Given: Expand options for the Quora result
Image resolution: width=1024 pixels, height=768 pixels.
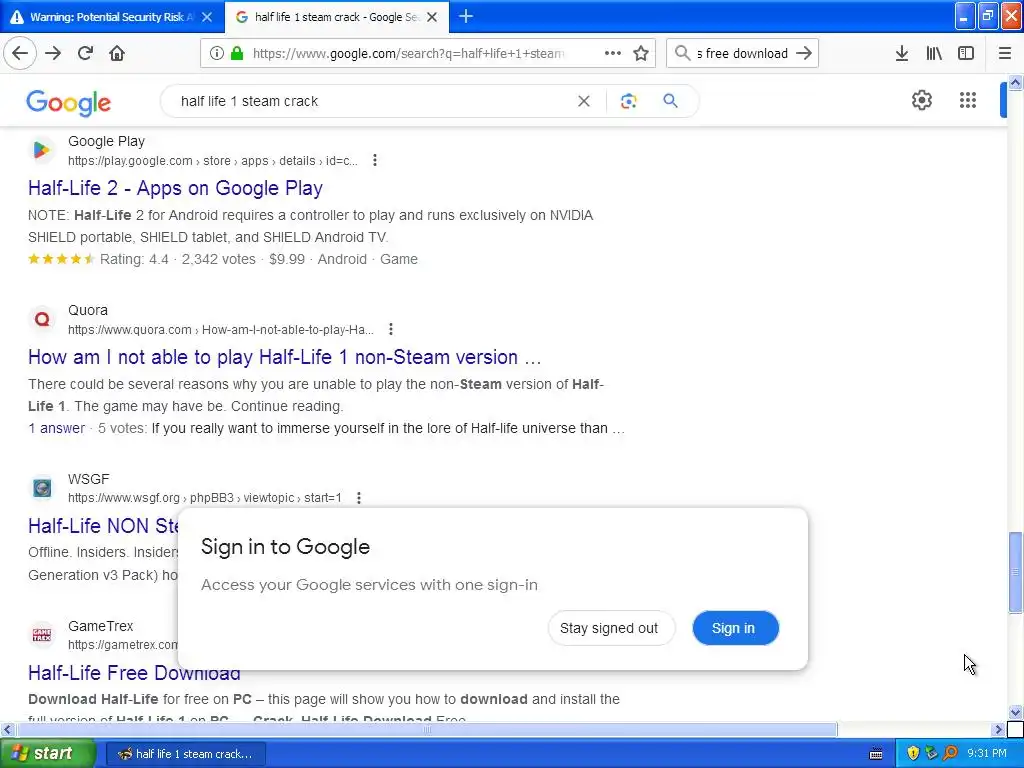Looking at the screenshot, I should [x=391, y=329].
